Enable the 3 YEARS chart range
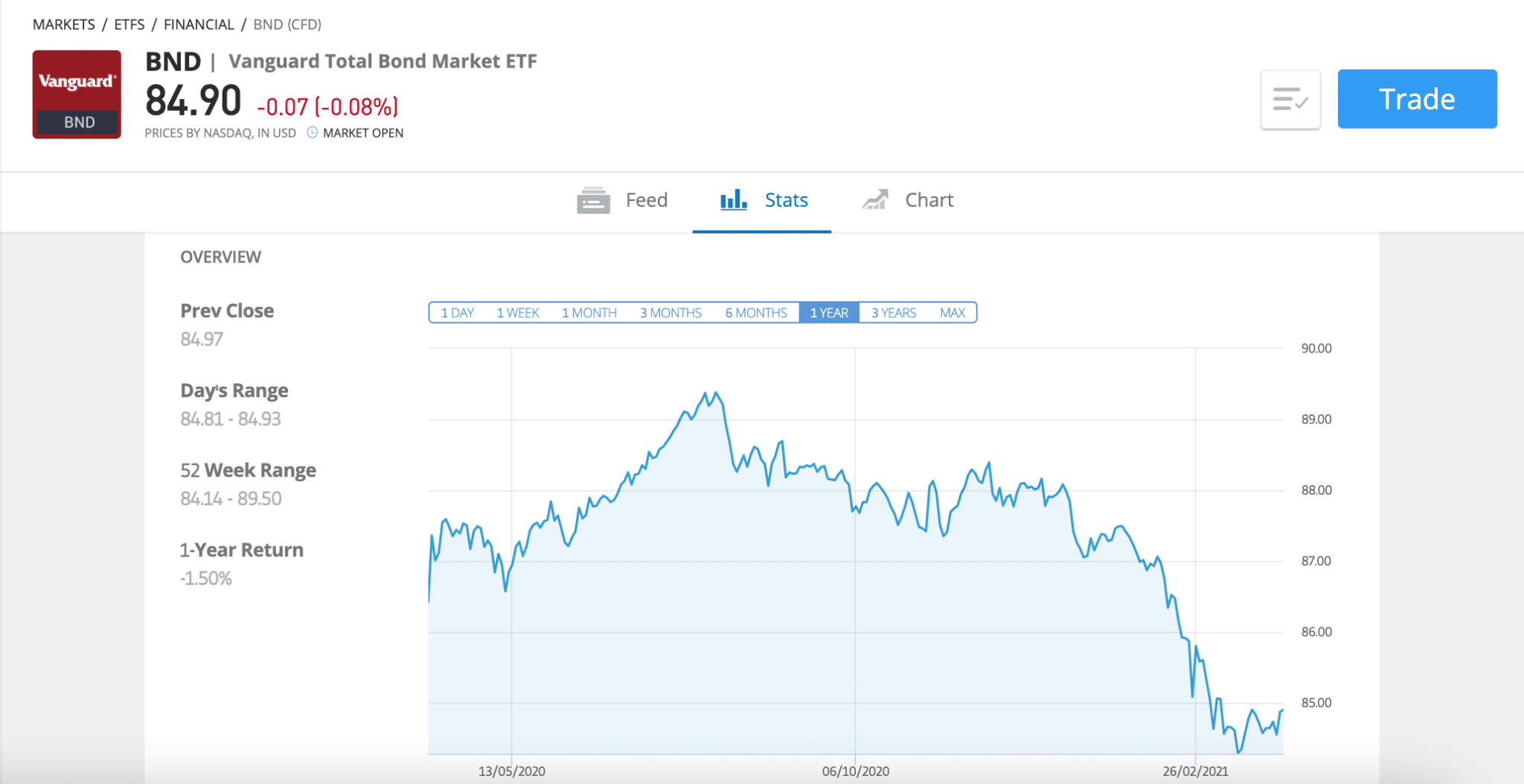The image size is (1524, 784). point(894,312)
